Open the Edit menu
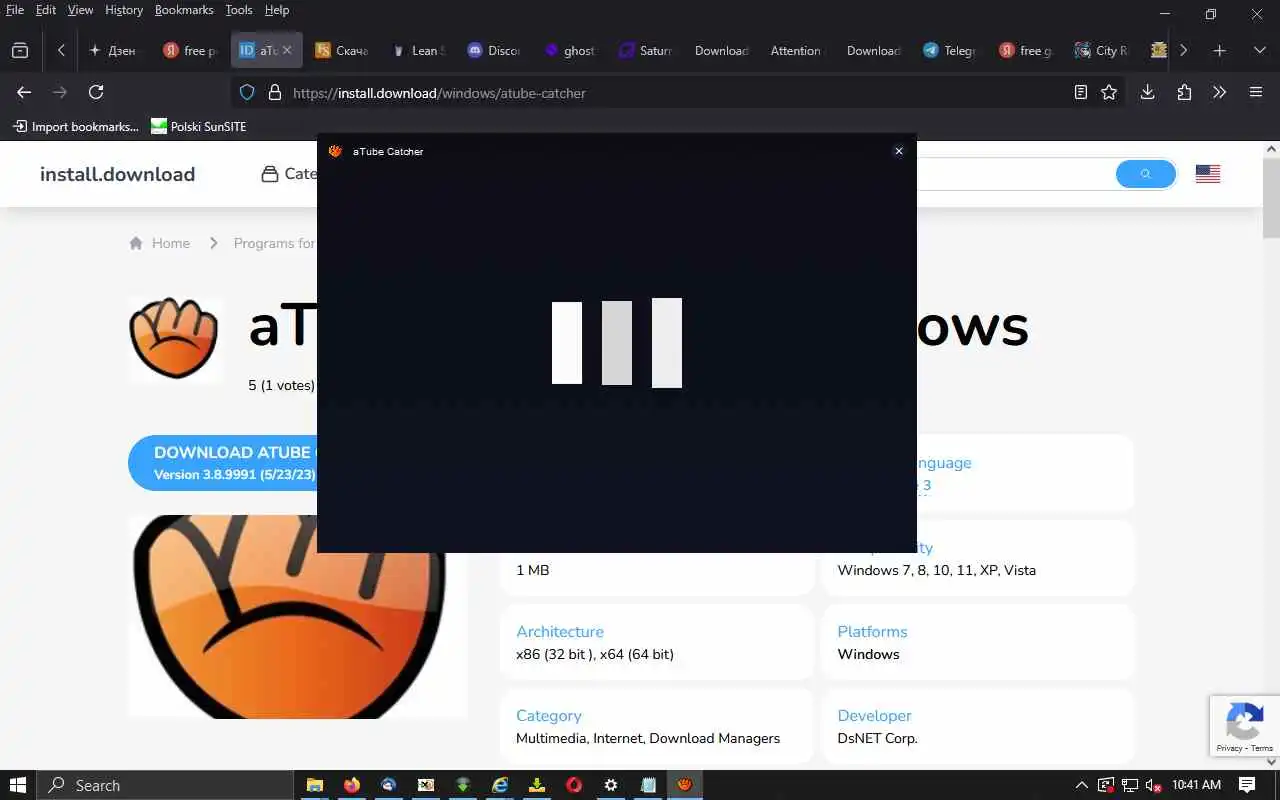 (46, 10)
